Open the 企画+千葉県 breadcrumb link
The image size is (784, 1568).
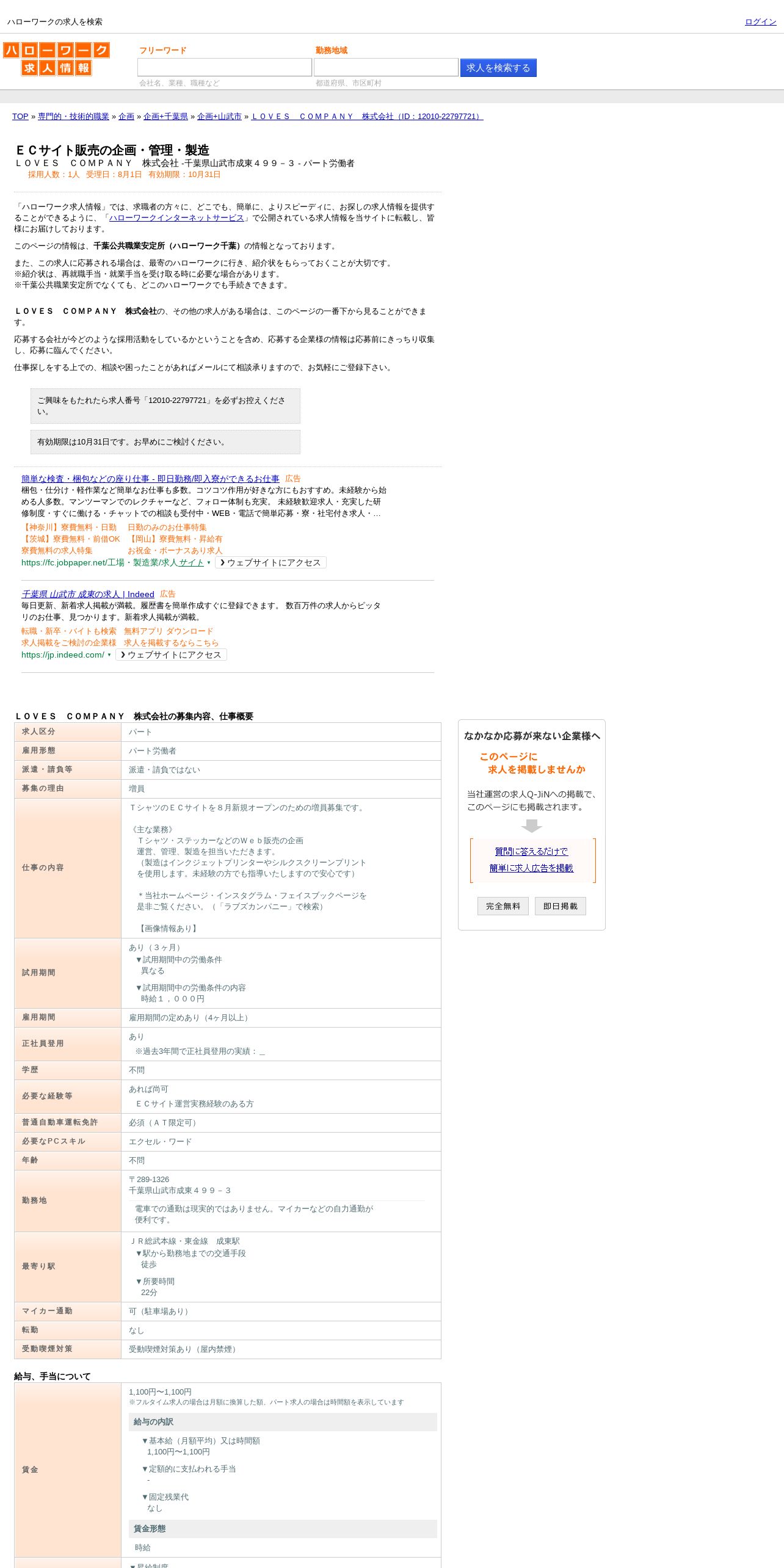click(165, 117)
